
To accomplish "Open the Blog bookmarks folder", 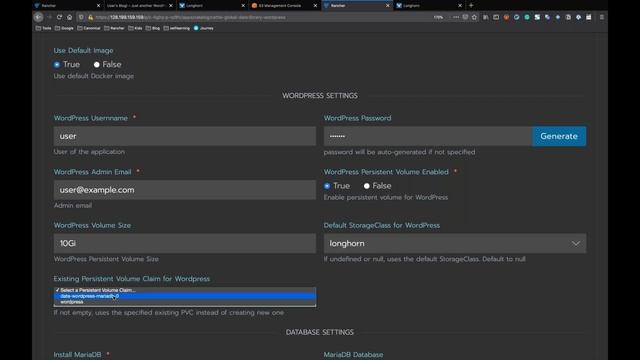I will (153, 28).
